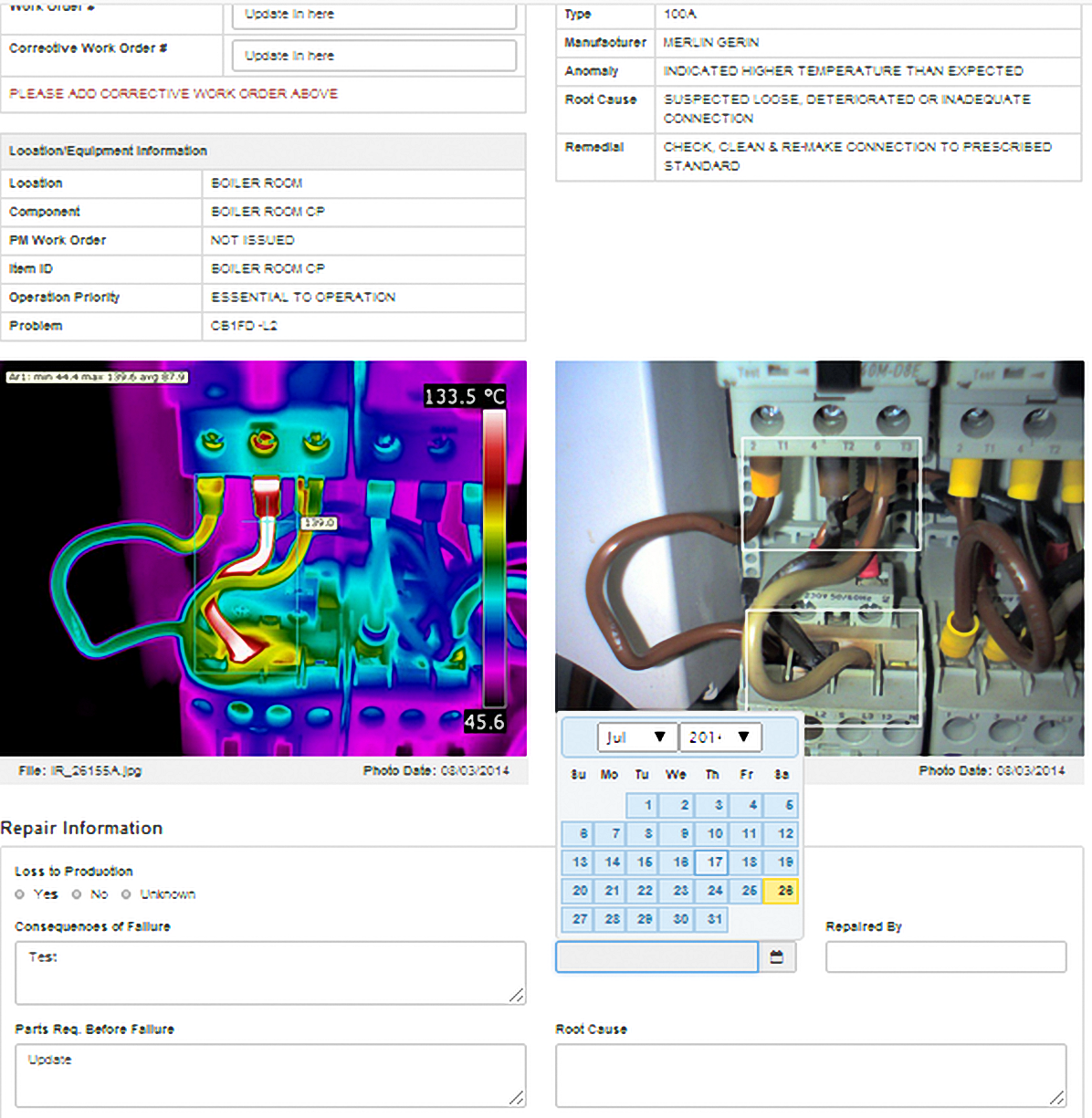Focus the date input below the calendar

tap(657, 956)
